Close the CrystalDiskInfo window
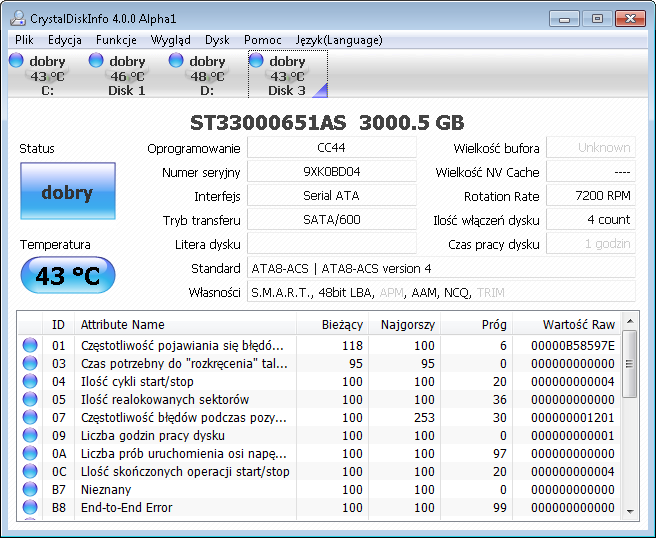 630,19
